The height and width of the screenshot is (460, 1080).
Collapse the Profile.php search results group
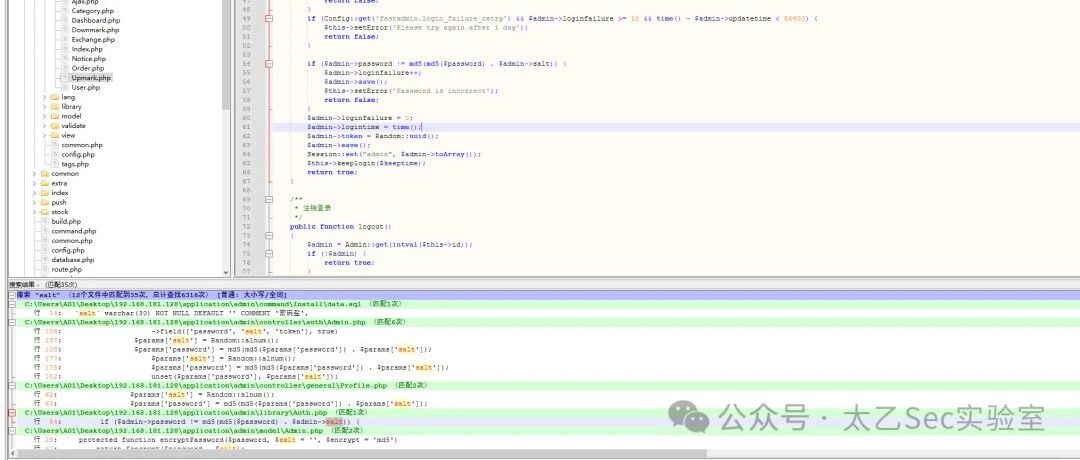(x=12, y=385)
